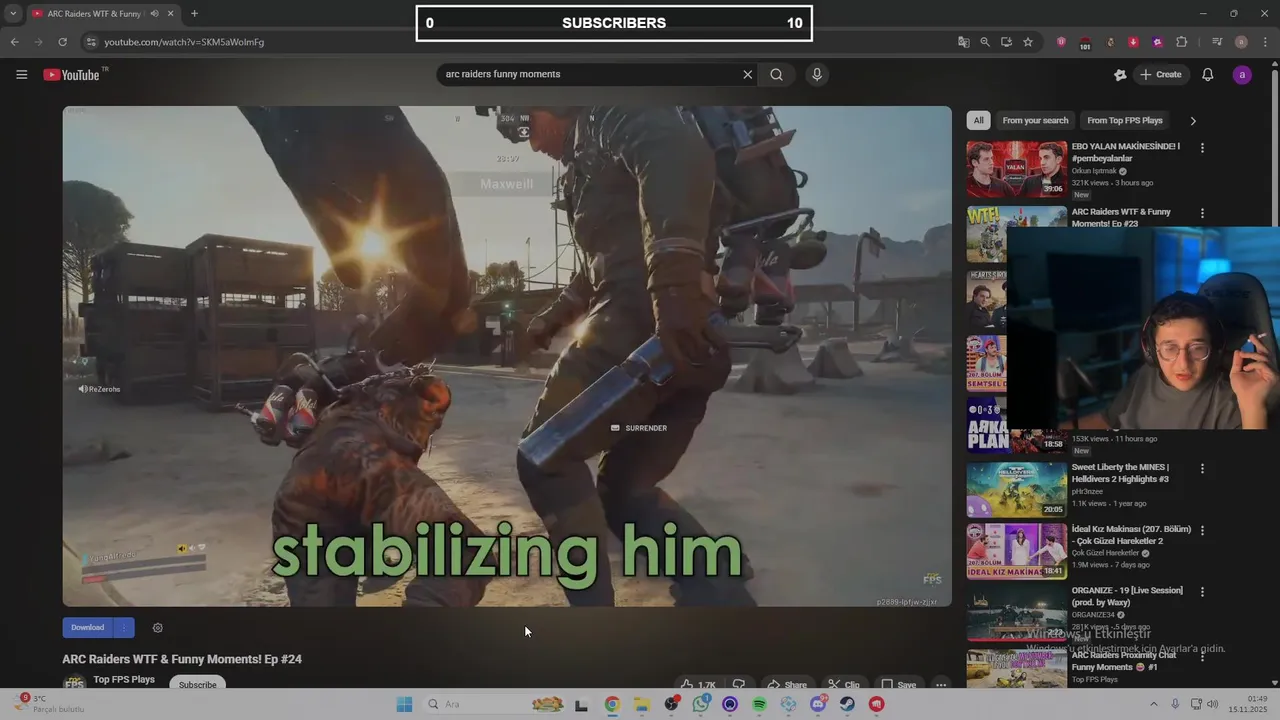Select the From Top FPS Plays chip
This screenshot has height=720, width=1280.
1124,120
